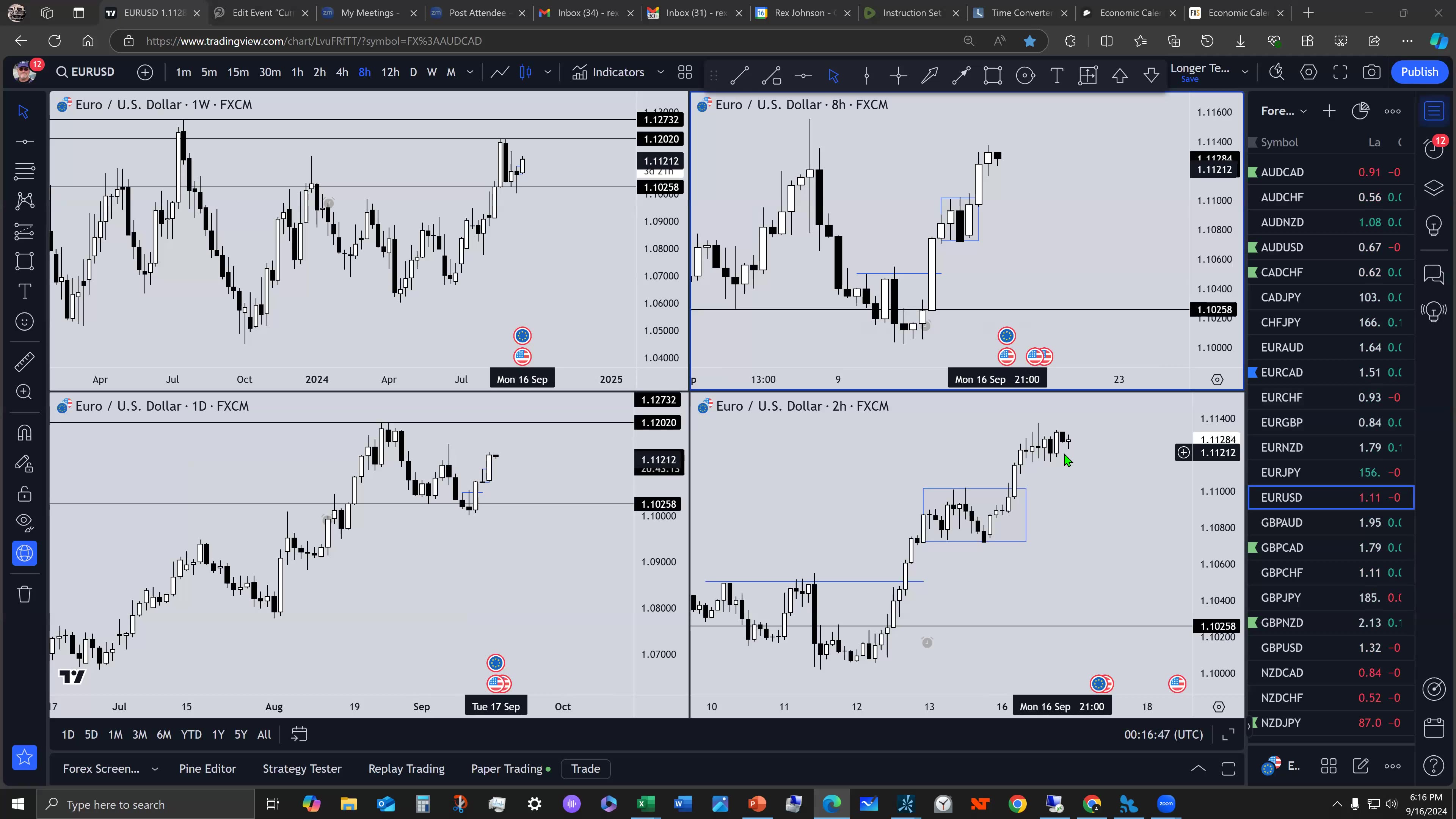
Task: Open the chart style dropdown arrow
Action: (x=547, y=72)
